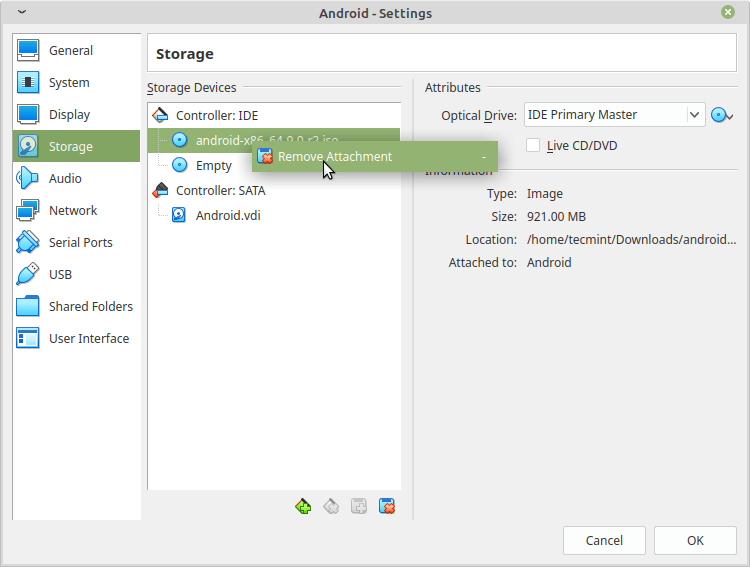750x567 pixels.
Task: Select the Shared Folders category
Action: point(90,307)
